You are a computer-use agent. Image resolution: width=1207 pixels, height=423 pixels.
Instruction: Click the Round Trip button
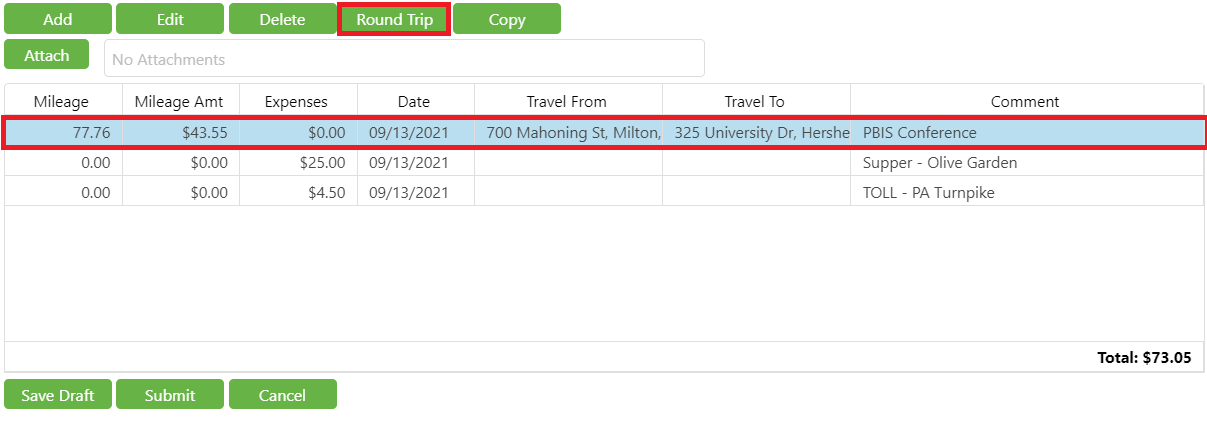click(394, 19)
